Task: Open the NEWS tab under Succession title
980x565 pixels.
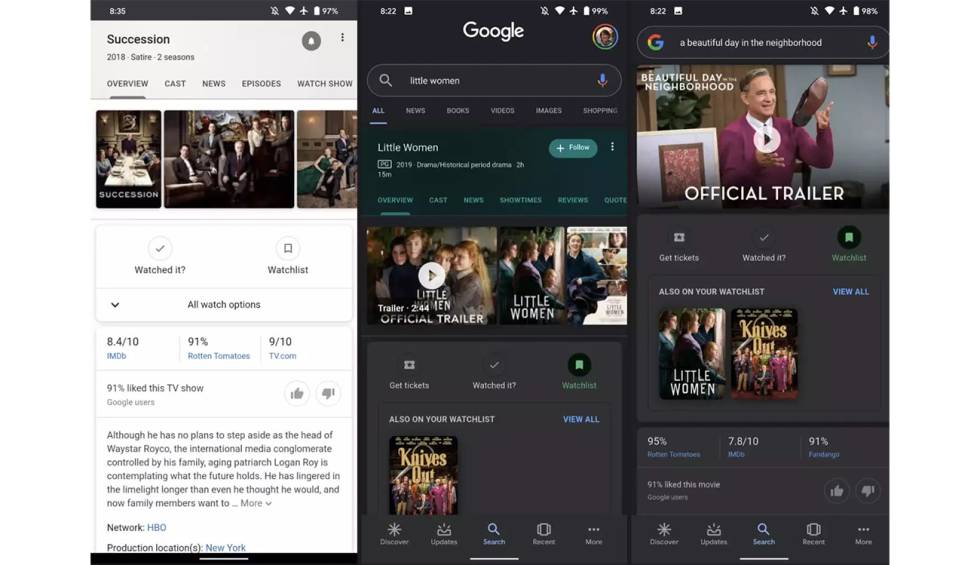Action: [214, 84]
